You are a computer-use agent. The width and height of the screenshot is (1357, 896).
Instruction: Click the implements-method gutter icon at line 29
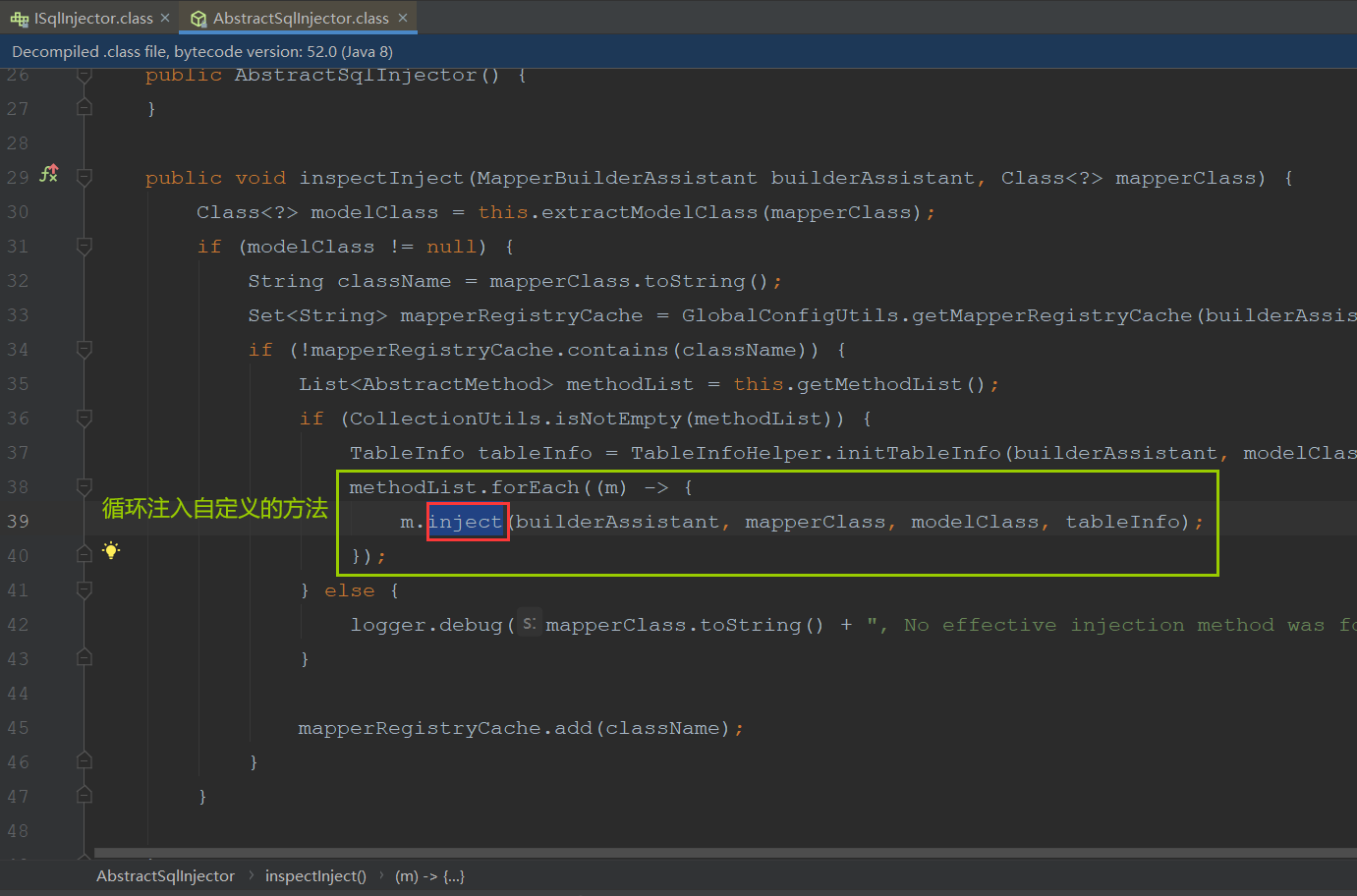tap(49, 174)
